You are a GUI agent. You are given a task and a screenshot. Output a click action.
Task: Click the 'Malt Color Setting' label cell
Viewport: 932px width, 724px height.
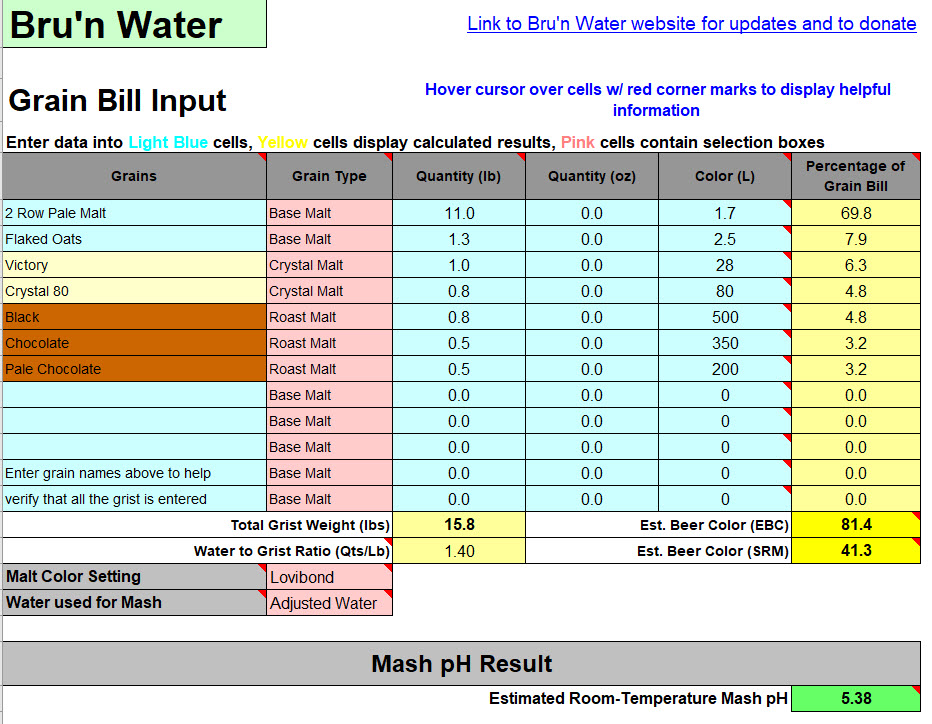[134, 577]
